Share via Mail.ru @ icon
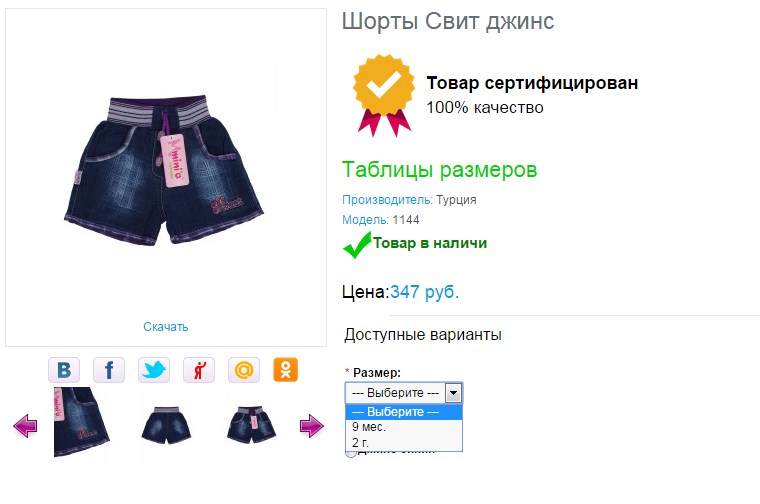The image size is (760, 504). pos(244,370)
